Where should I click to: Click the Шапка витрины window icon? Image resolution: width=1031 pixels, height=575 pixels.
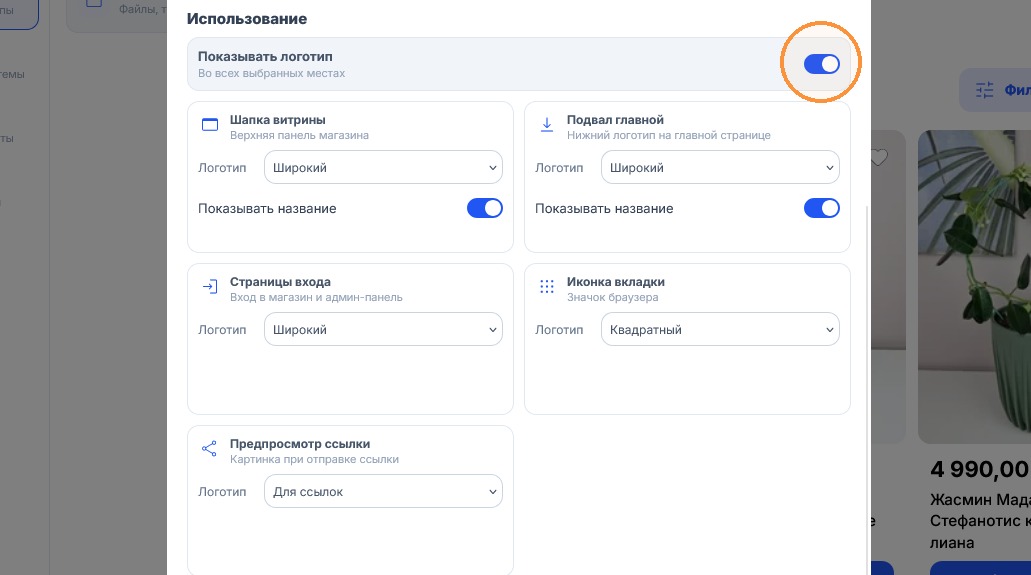210,124
